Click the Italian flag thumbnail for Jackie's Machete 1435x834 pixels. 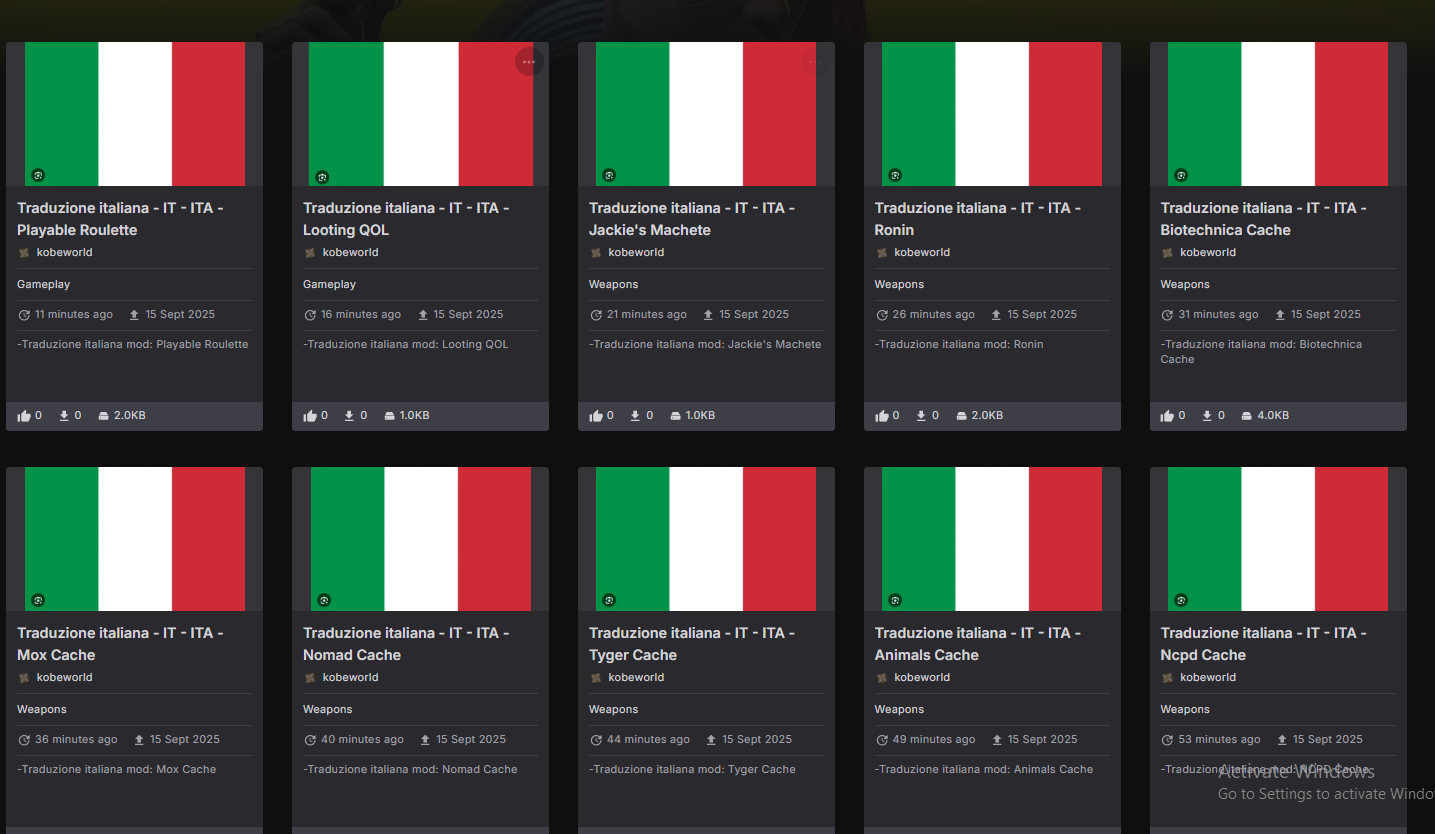706,114
